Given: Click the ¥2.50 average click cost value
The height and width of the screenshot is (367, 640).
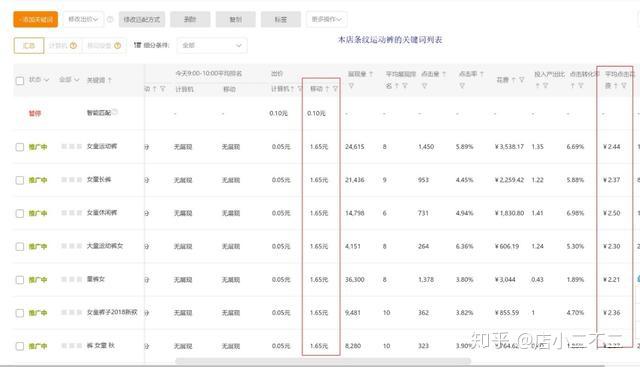Looking at the screenshot, I should click(611, 213).
